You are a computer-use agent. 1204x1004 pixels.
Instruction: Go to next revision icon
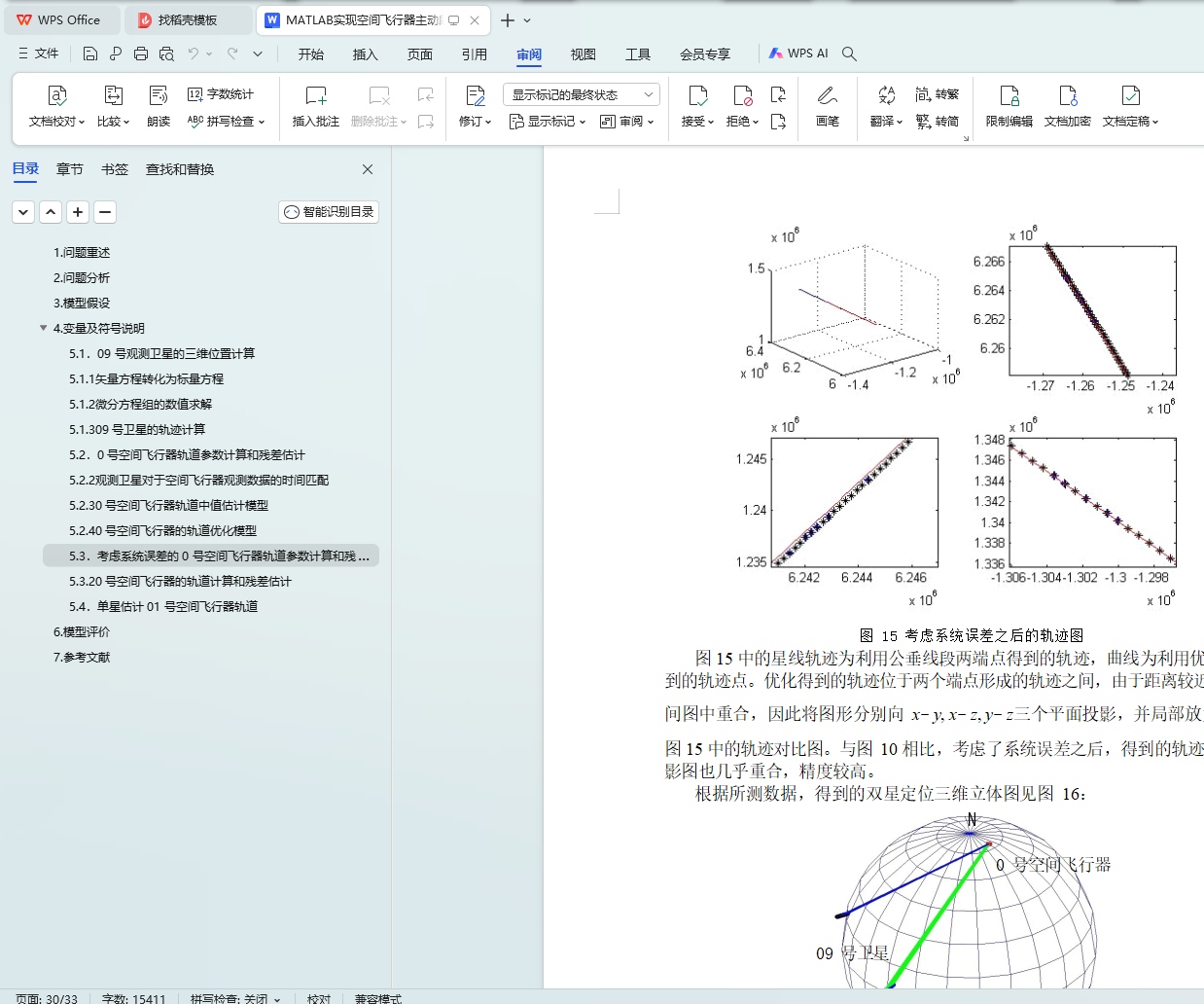(778, 122)
